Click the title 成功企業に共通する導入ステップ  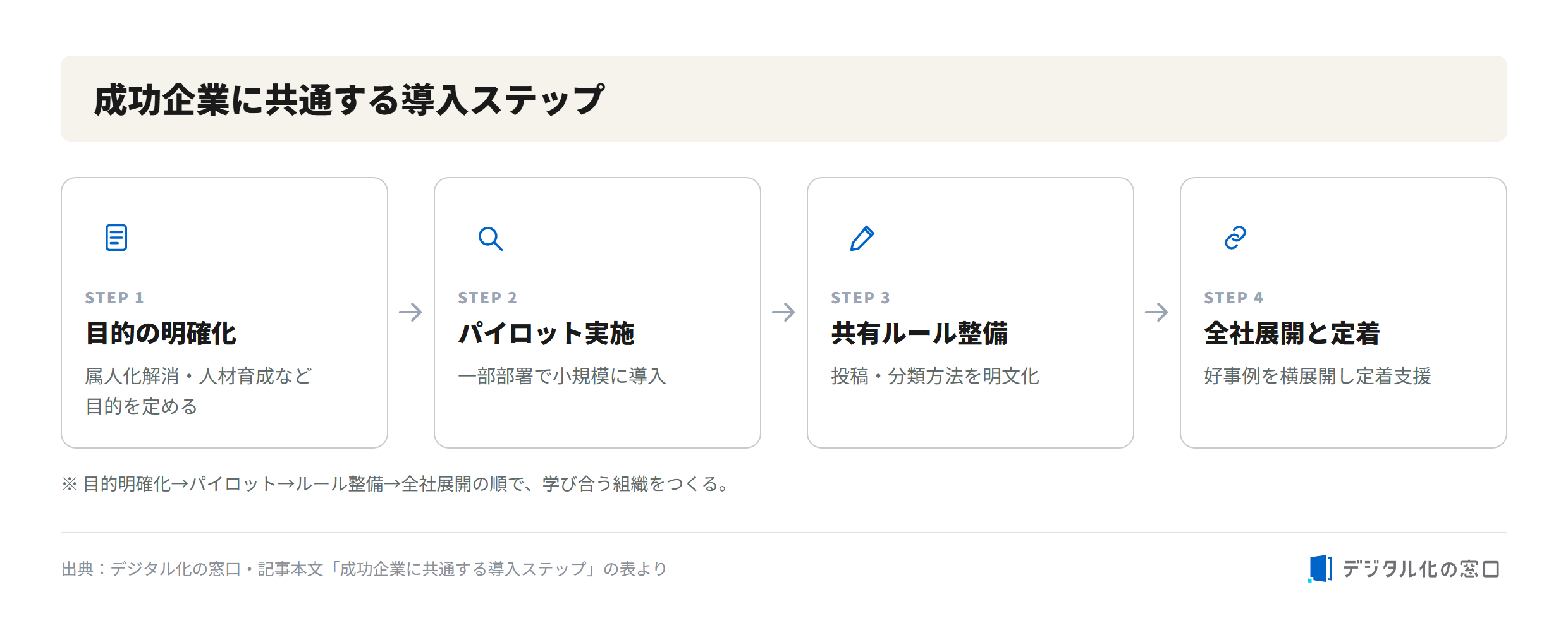point(349,100)
